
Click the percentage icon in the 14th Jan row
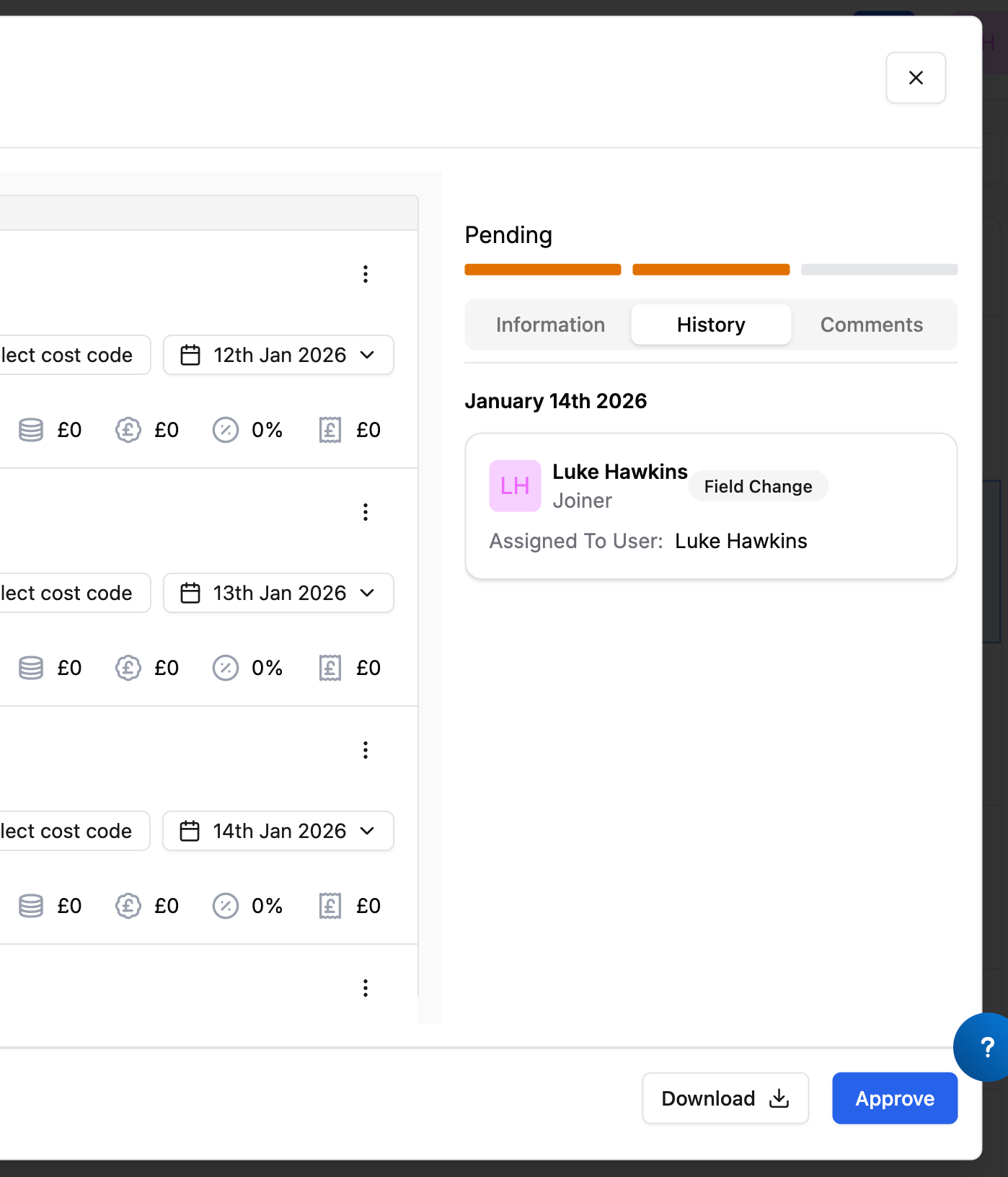226,906
